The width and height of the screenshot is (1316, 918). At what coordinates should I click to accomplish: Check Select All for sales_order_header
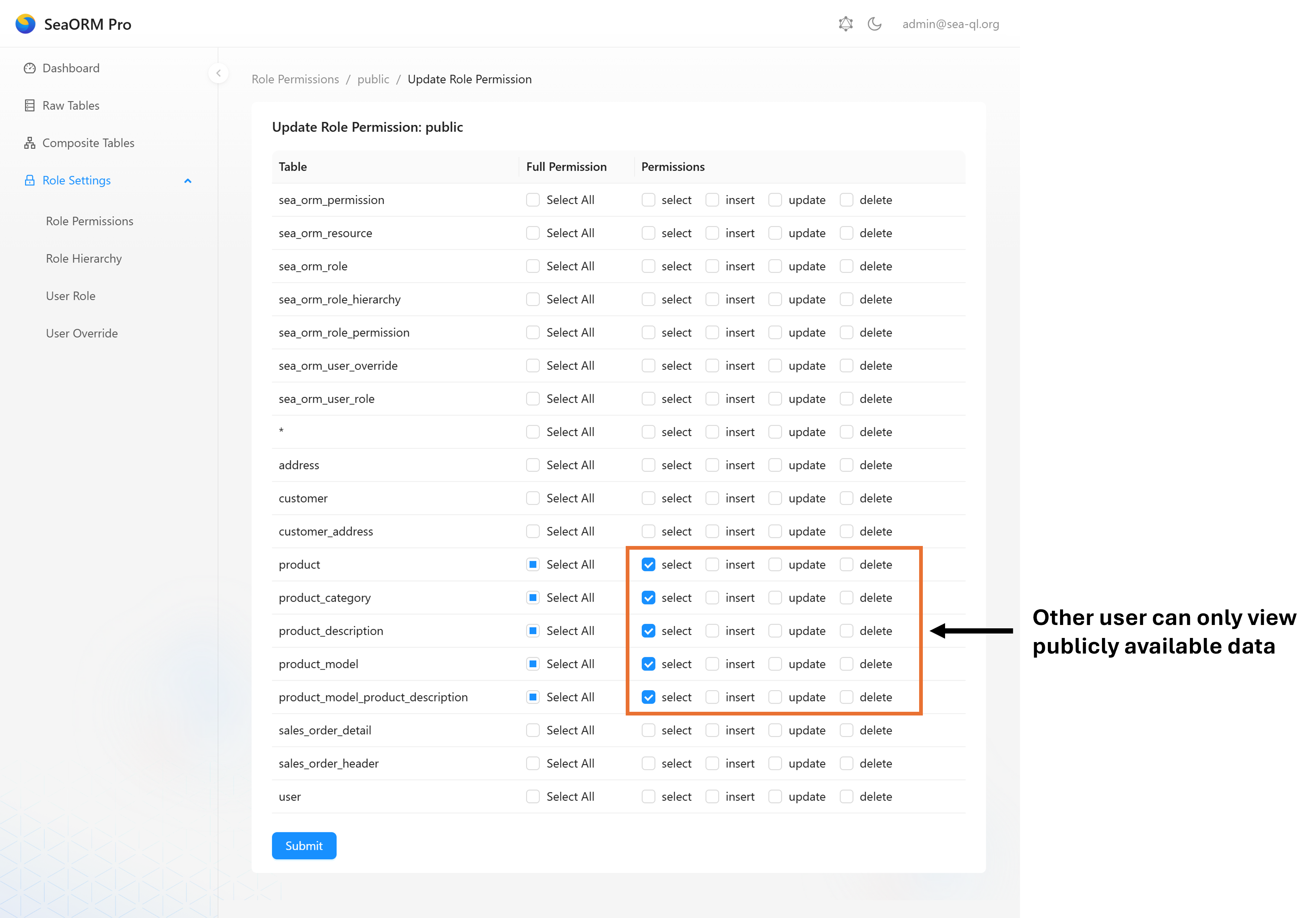[x=533, y=764]
